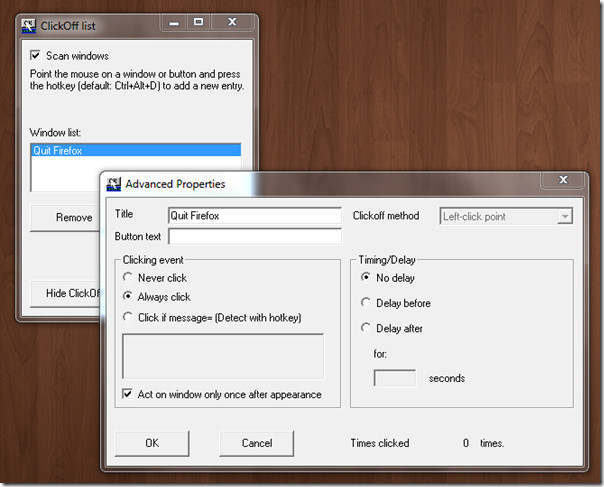The height and width of the screenshot is (487, 604).
Task: Click the Hide ClickOff button
Action: (65, 294)
